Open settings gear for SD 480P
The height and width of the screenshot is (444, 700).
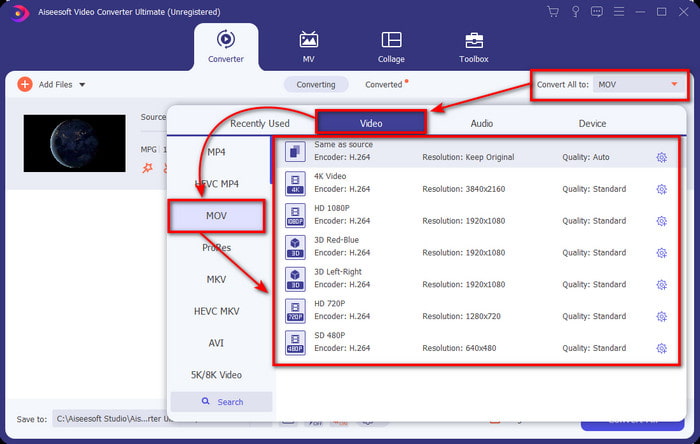tap(662, 348)
